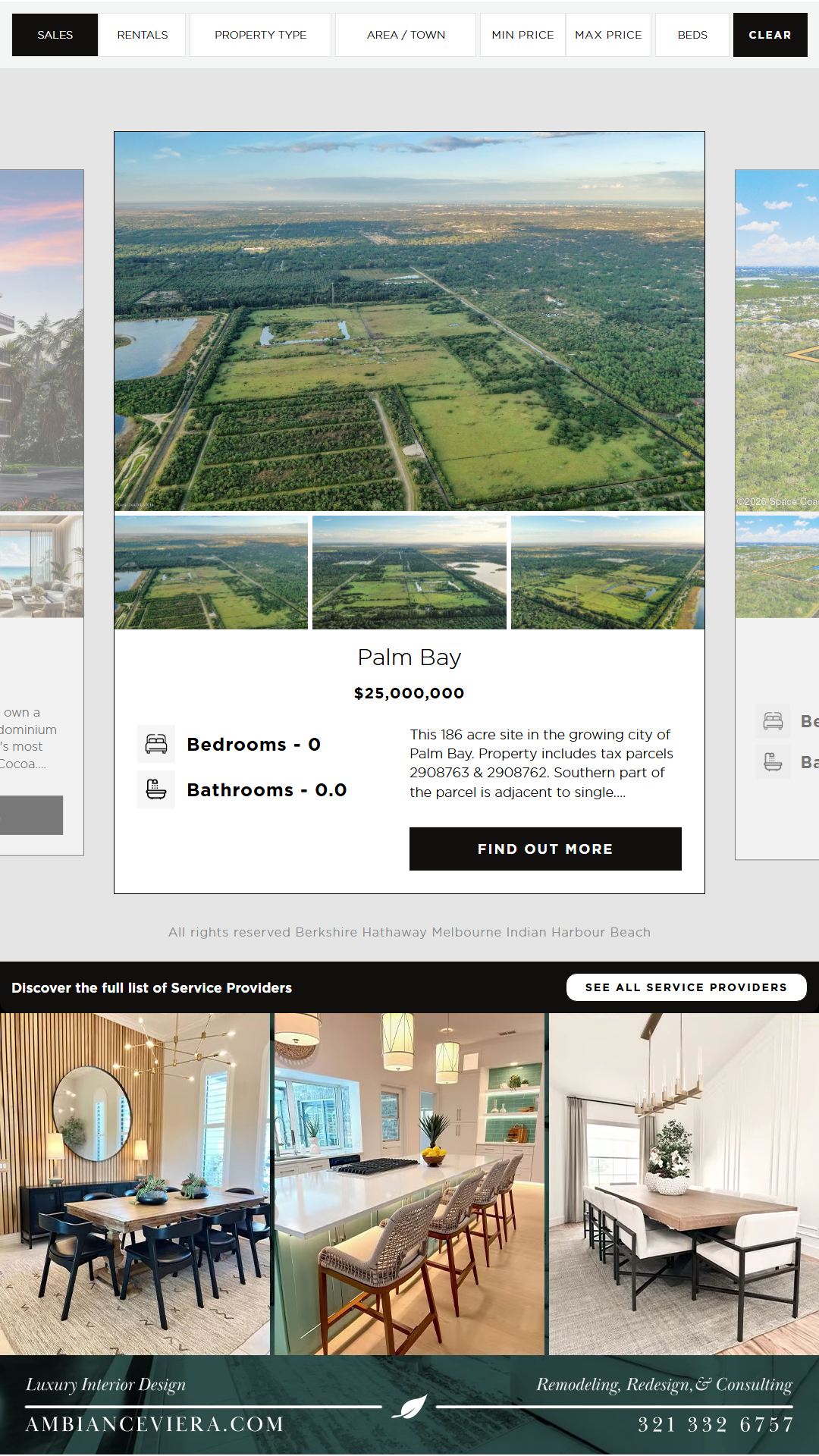Open the AmbianceViera.com website link

pyautogui.click(x=155, y=1424)
